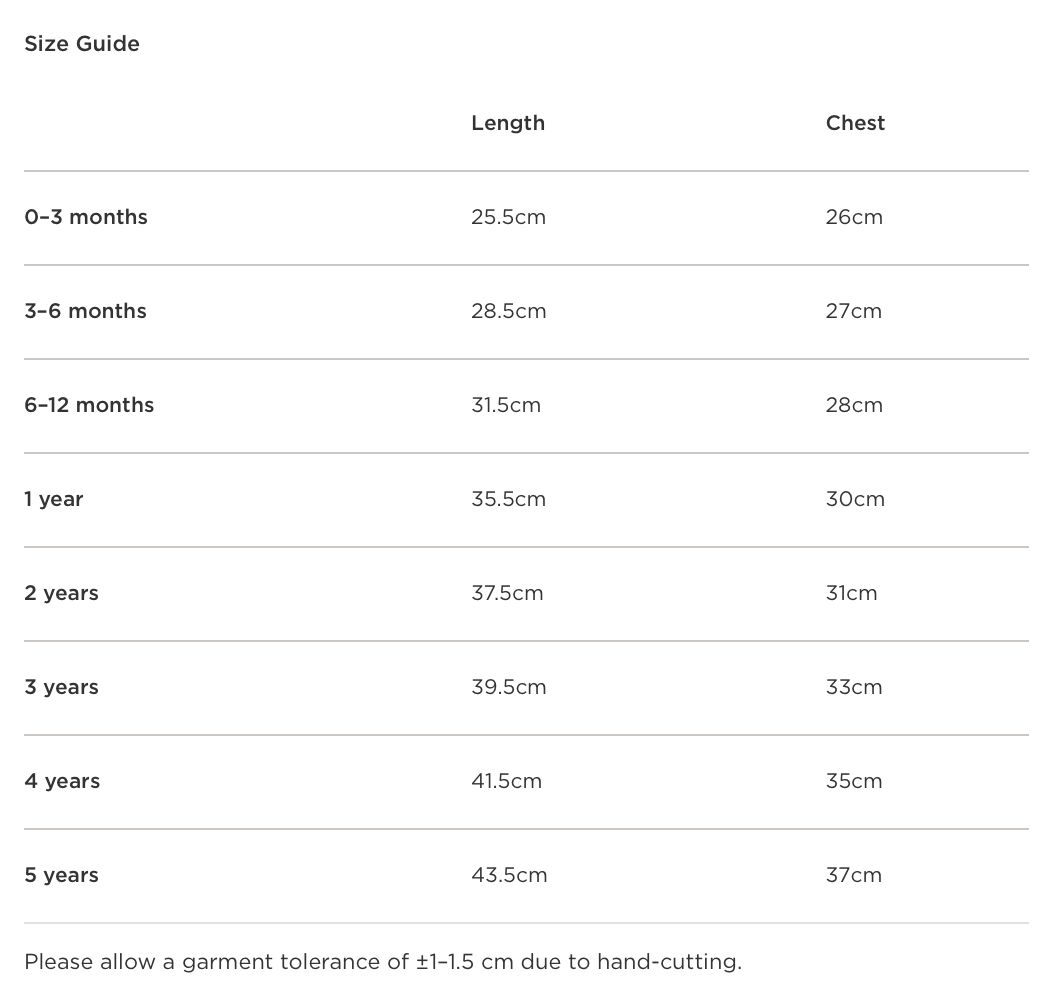The image size is (1062, 992).
Task: Click the 37cm chest value
Action: pos(854,875)
